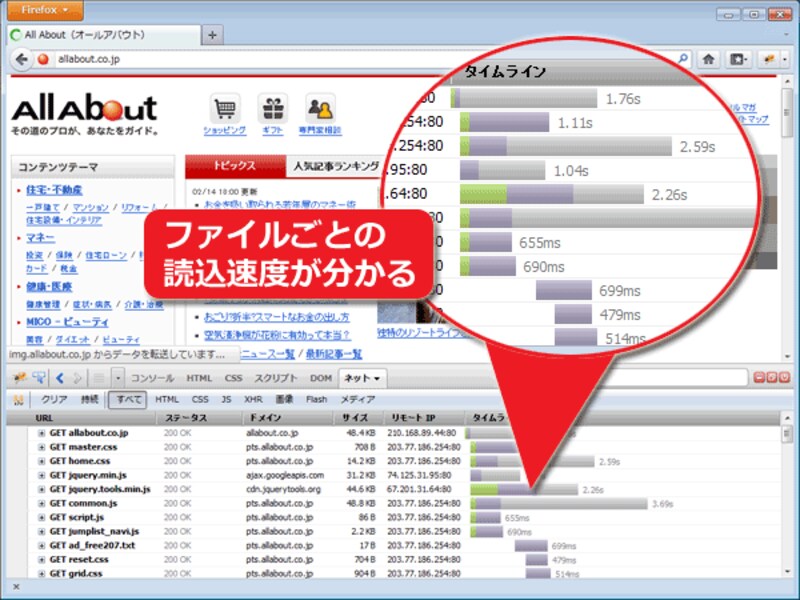
Task: Open the ショッピング link
Action: 224,131
